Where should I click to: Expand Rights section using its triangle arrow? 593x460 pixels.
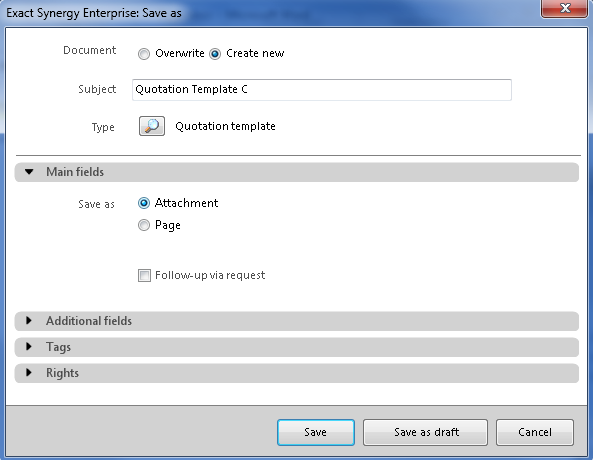click(29, 373)
